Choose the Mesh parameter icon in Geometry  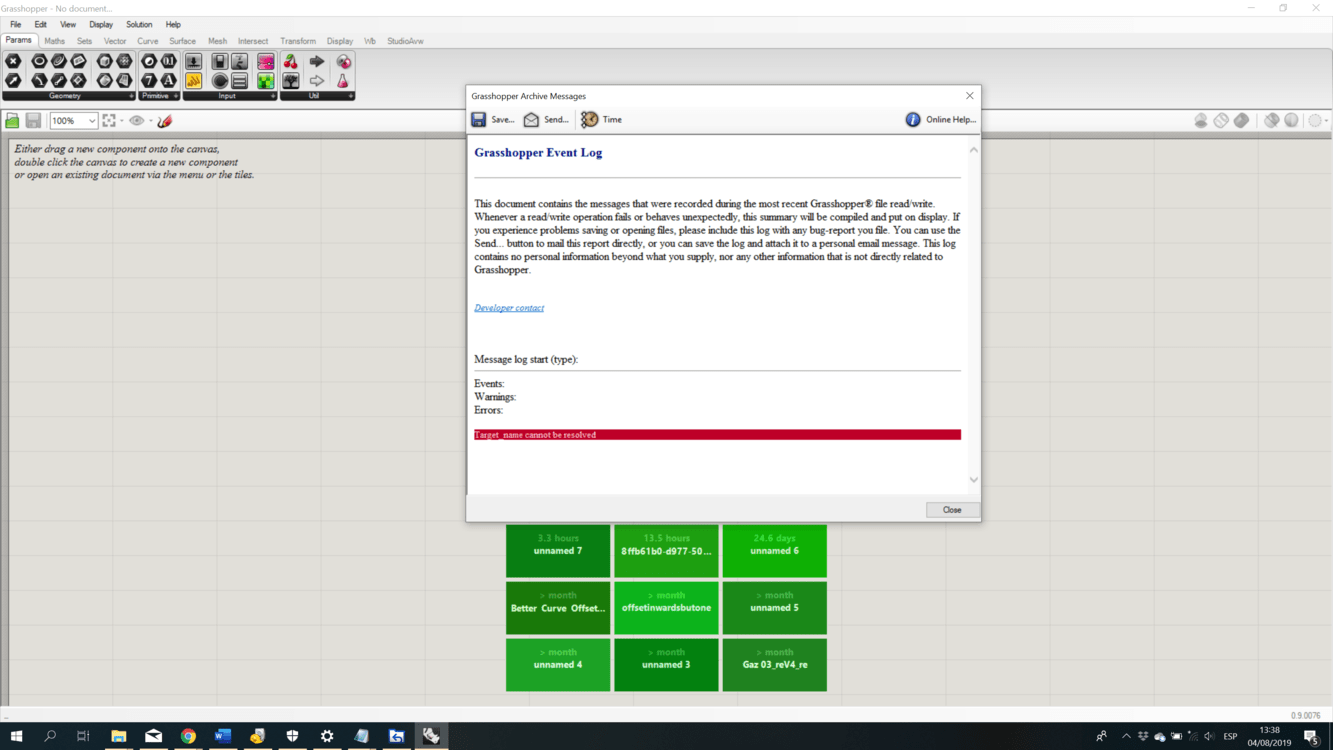click(x=124, y=62)
